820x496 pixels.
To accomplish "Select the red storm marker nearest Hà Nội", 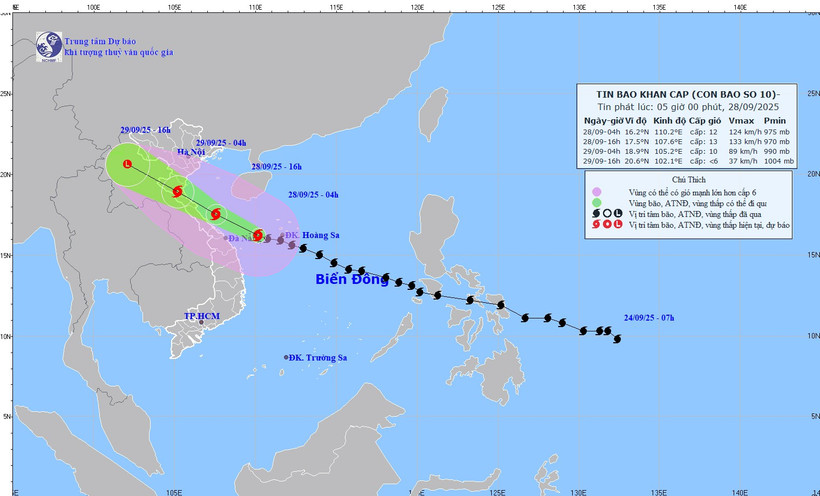I will click(177, 192).
